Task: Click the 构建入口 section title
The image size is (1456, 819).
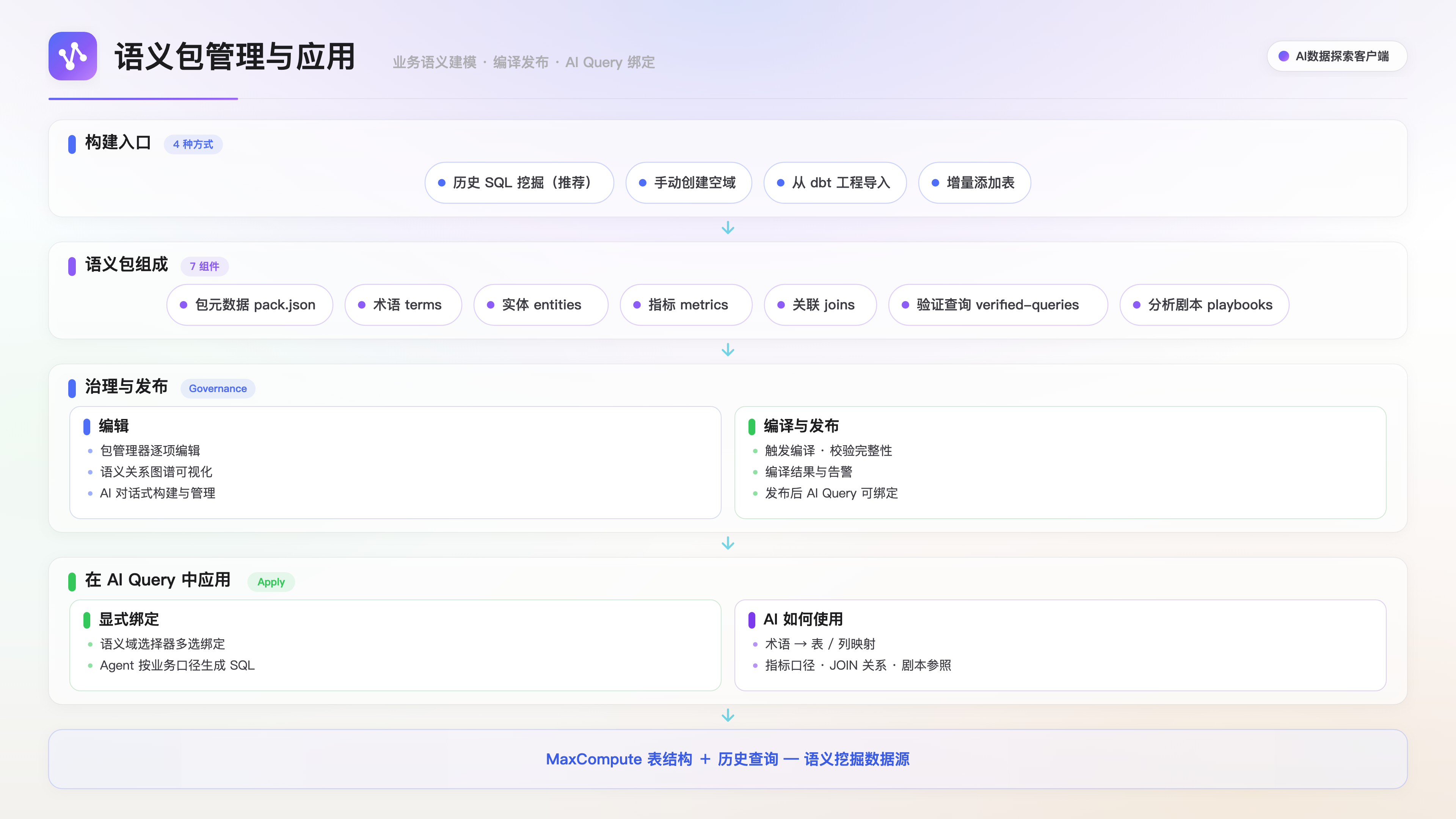Action: coord(118,142)
